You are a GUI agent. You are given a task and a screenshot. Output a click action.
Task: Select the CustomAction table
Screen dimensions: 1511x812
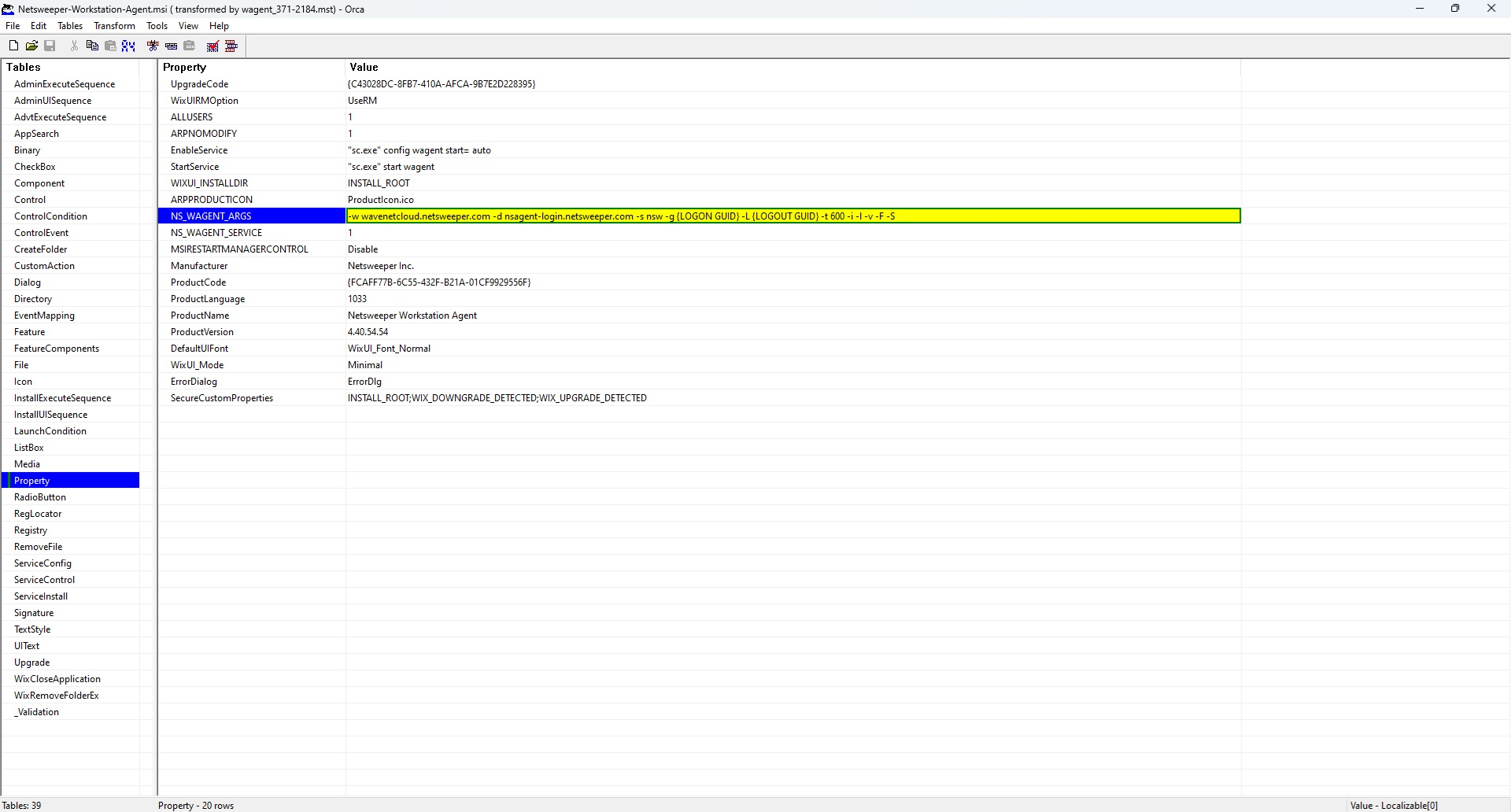tap(44, 266)
